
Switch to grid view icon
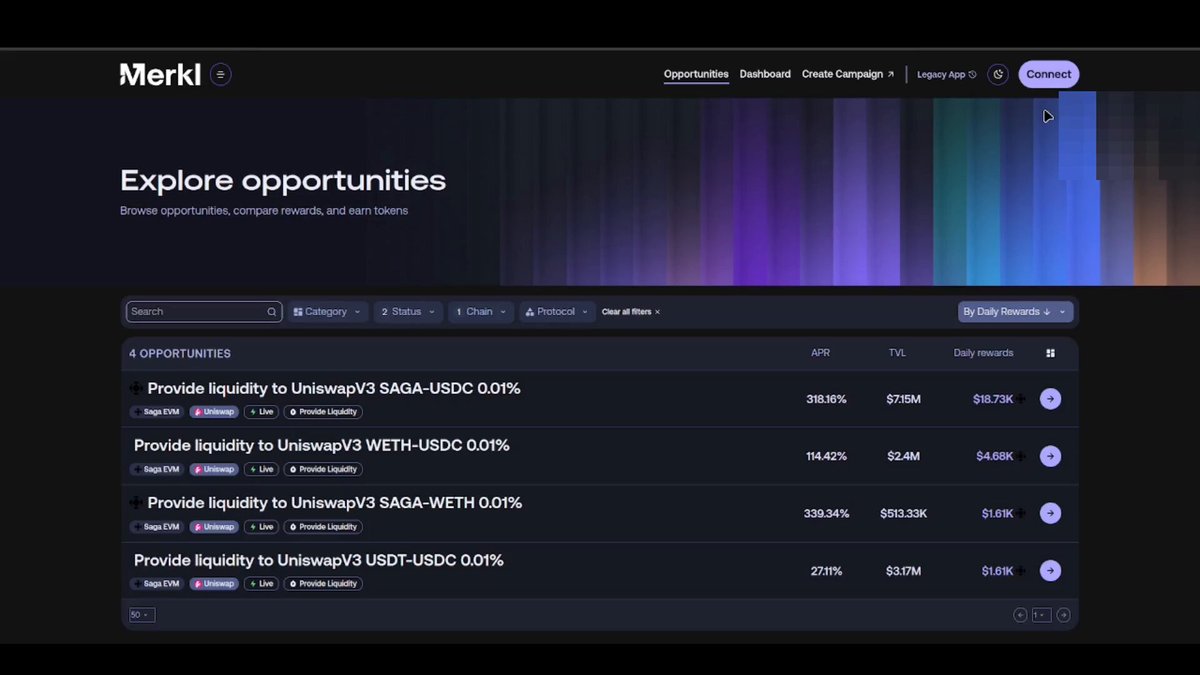1050,353
